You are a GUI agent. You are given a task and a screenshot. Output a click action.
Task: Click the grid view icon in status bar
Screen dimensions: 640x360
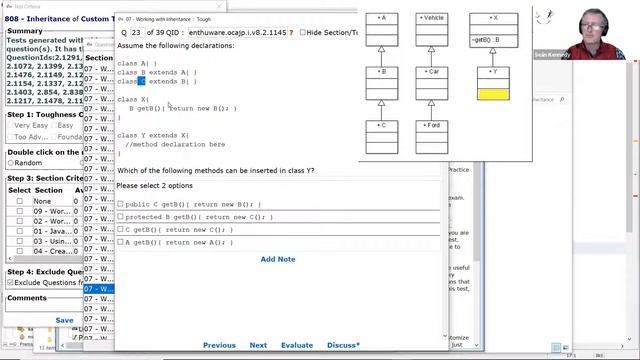[556, 347]
